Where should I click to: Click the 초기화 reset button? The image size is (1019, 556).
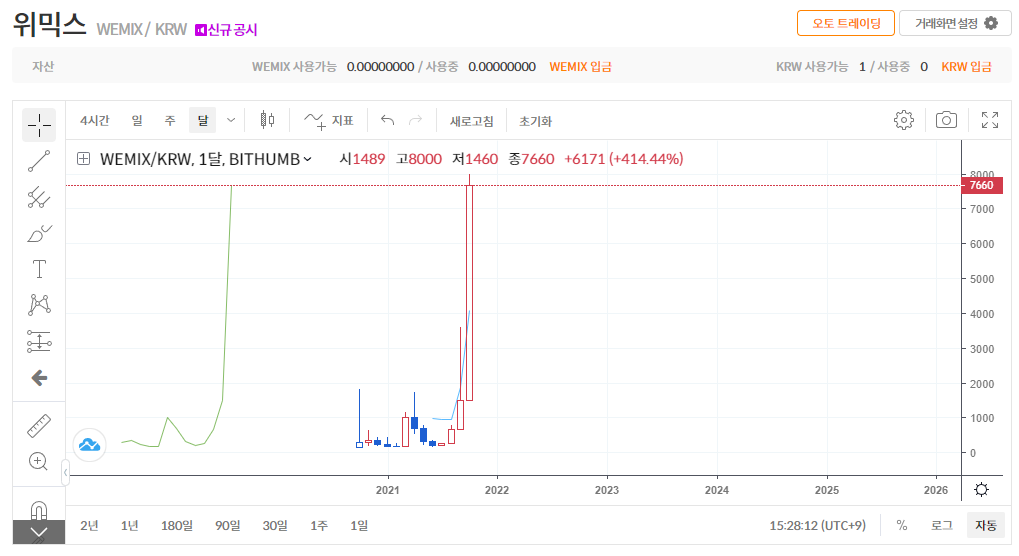535,121
